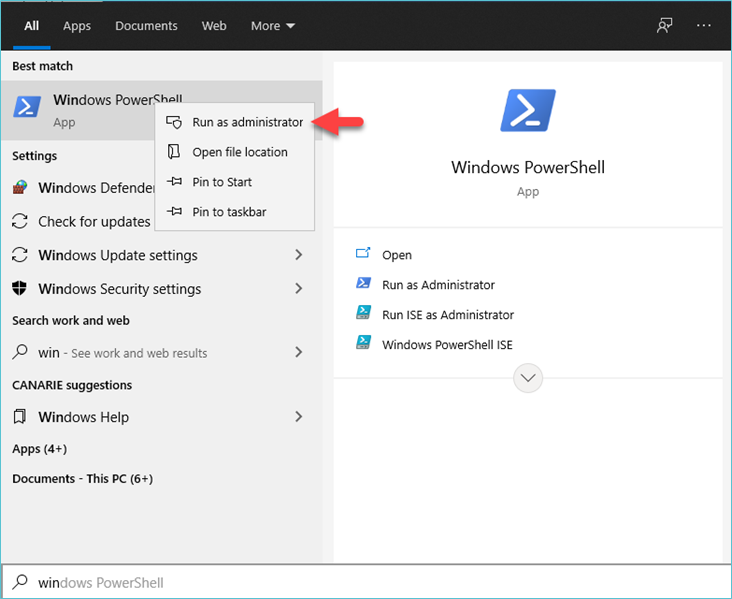This screenshot has width=732, height=599.
Task: Choose Open file location in the context menu
Action: point(239,152)
